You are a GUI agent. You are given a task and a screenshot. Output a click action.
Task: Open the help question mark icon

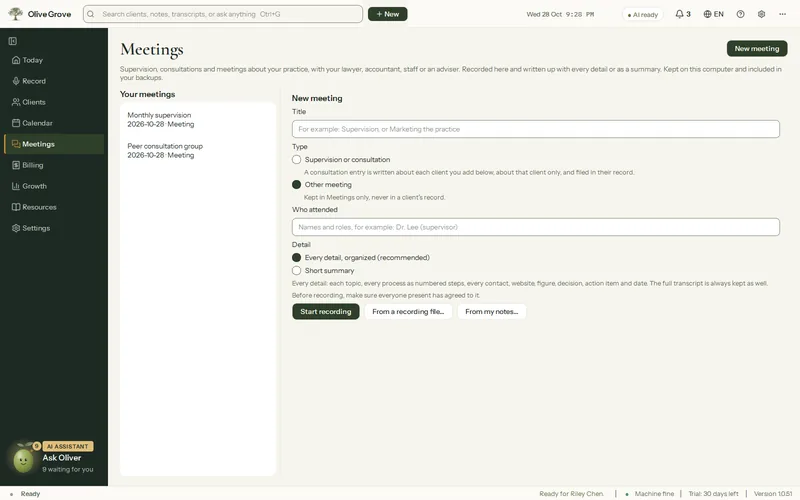(740, 14)
